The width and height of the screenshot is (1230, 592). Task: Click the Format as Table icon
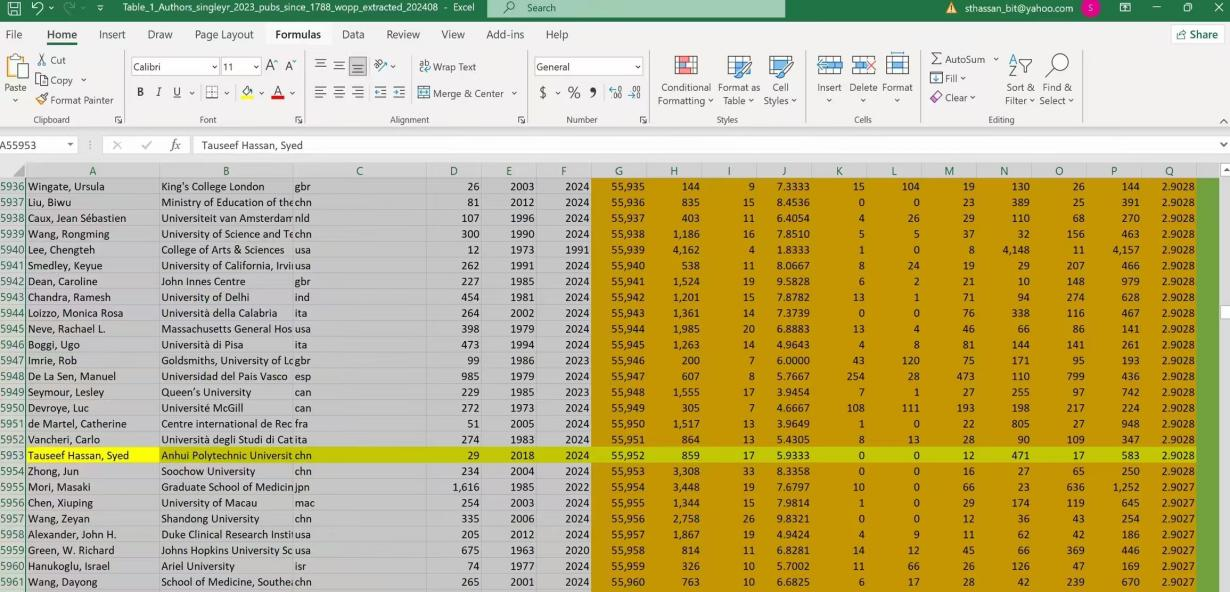739,80
